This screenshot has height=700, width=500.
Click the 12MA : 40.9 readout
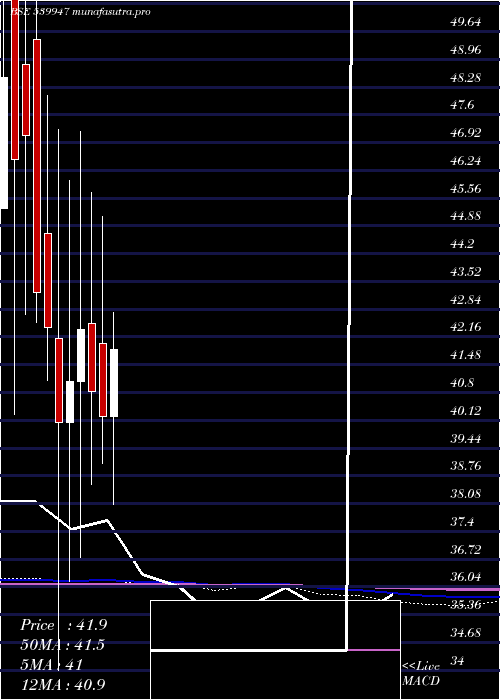point(63,684)
